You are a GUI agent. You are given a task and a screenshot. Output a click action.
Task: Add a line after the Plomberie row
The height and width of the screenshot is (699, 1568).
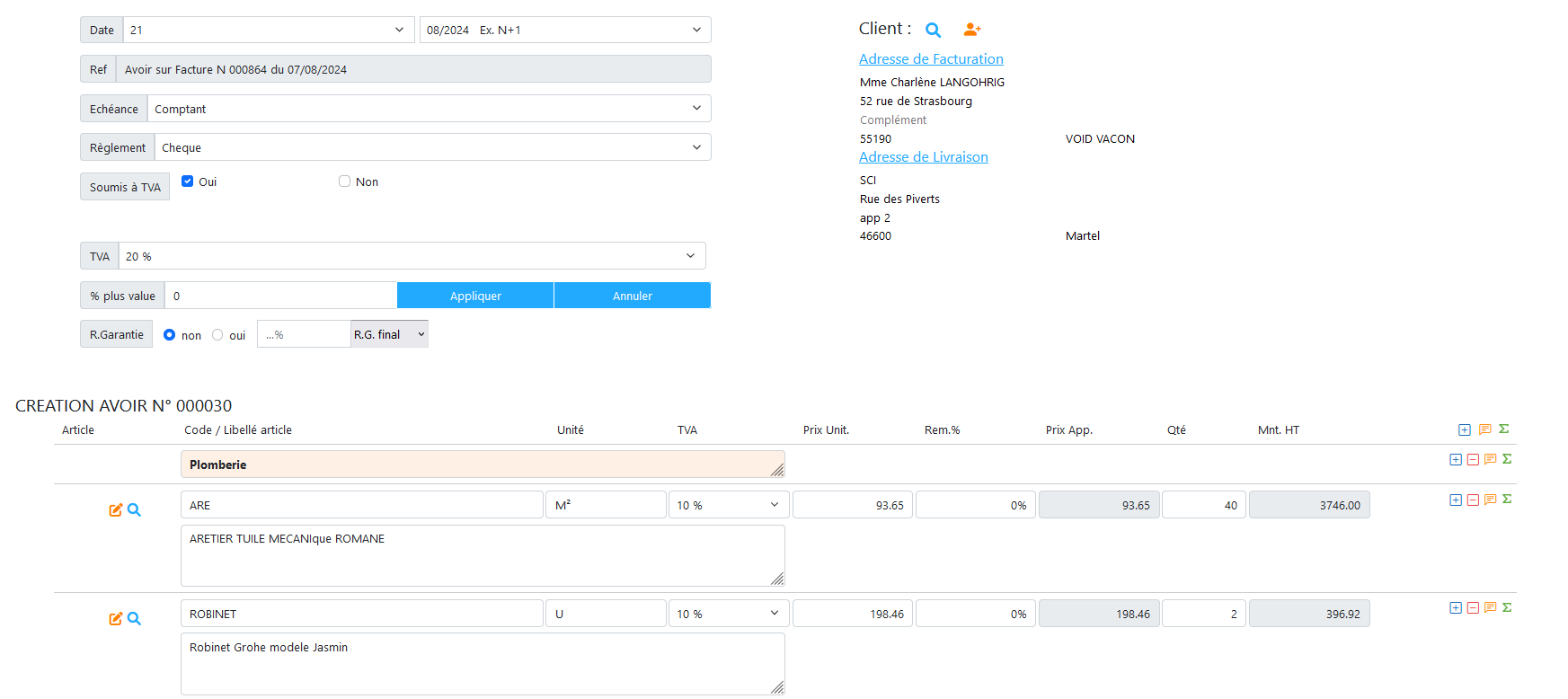pyautogui.click(x=1456, y=459)
